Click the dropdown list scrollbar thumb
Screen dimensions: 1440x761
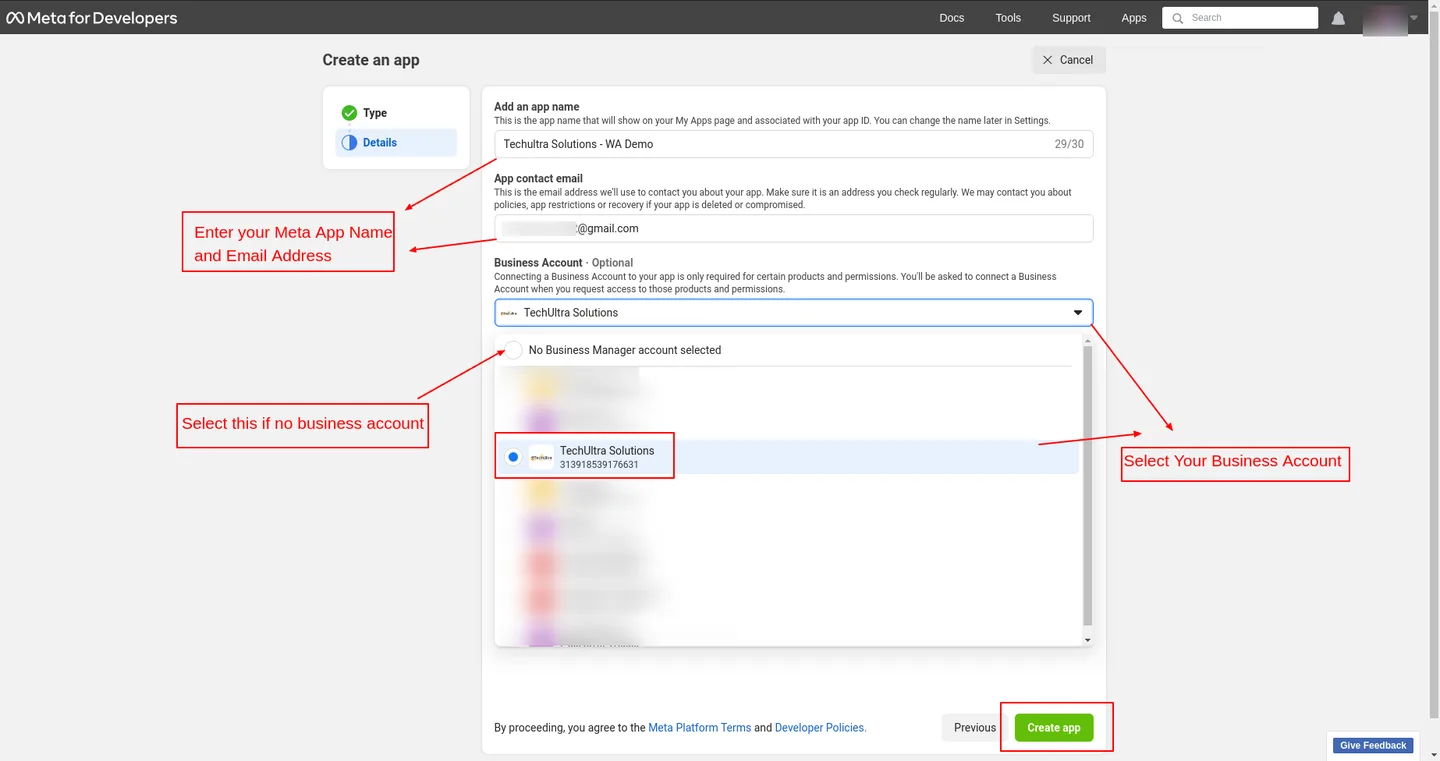[x=1088, y=485]
